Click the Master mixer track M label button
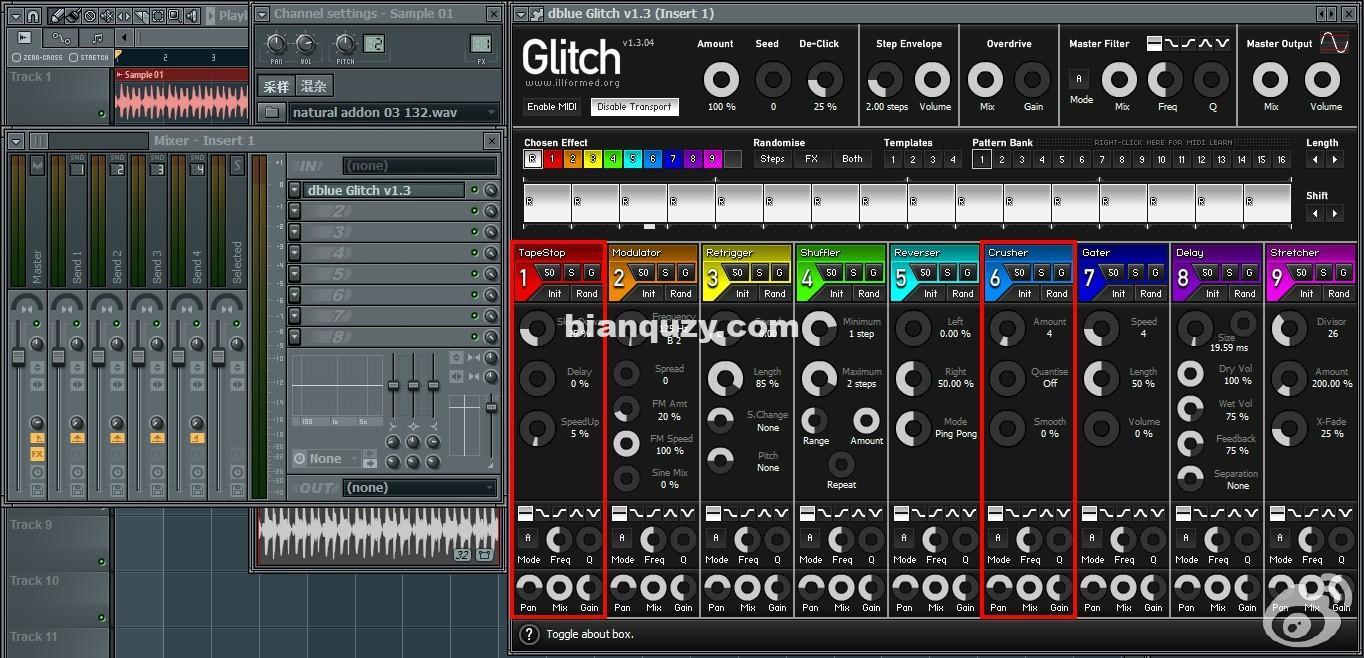The image size is (1364, 658). (x=37, y=166)
